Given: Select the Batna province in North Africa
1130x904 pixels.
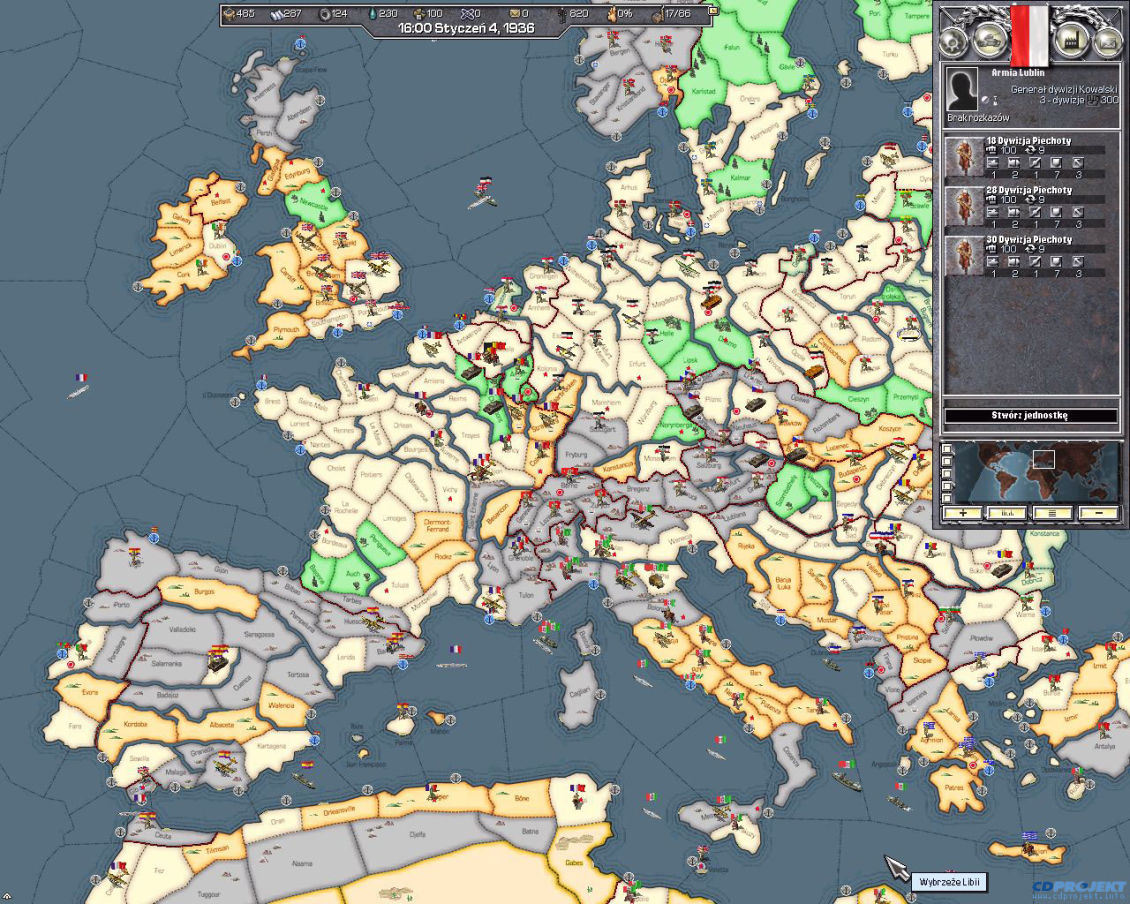Looking at the screenshot, I should pyautogui.click(x=530, y=831).
